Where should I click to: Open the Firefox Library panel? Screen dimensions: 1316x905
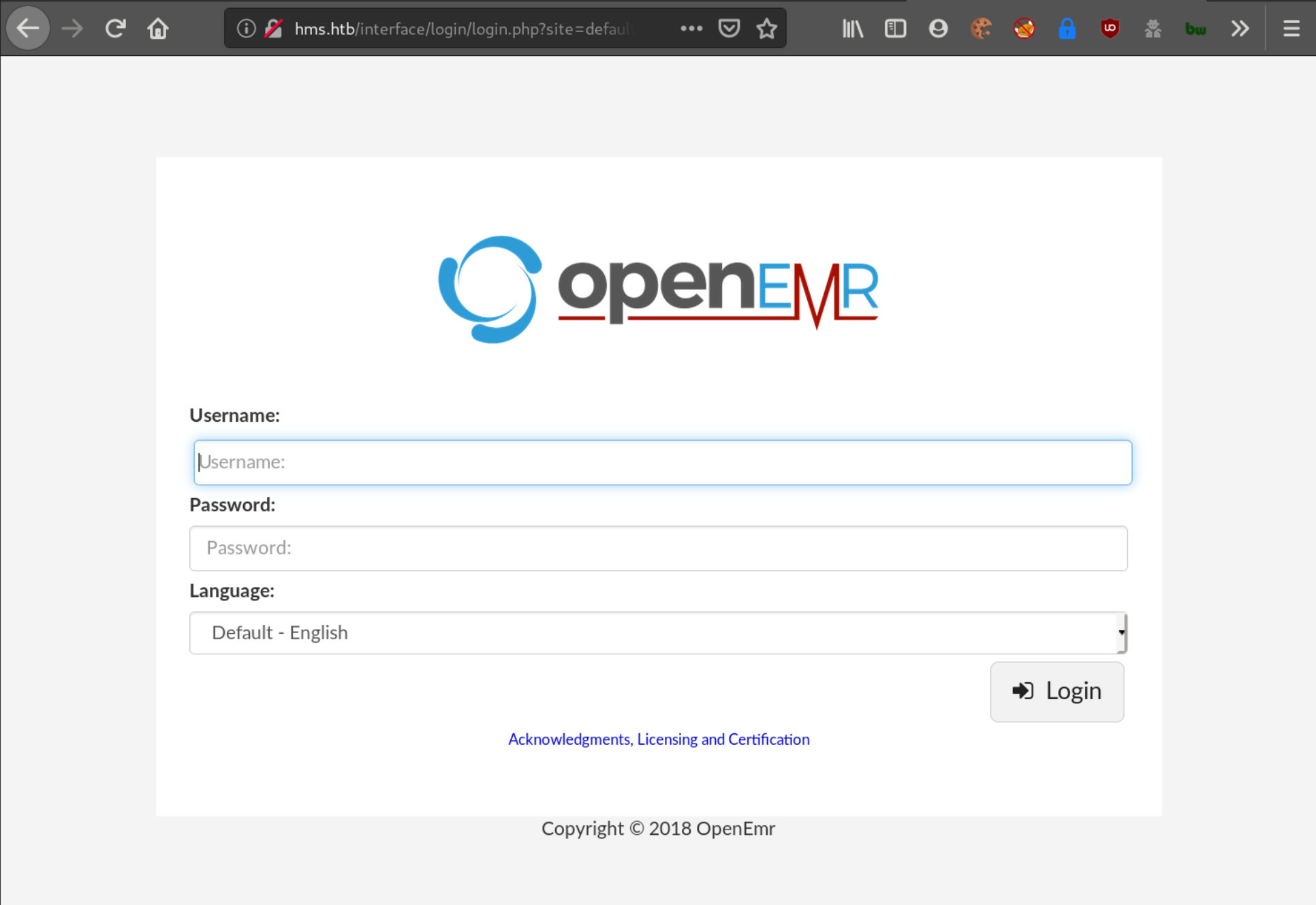coord(852,28)
